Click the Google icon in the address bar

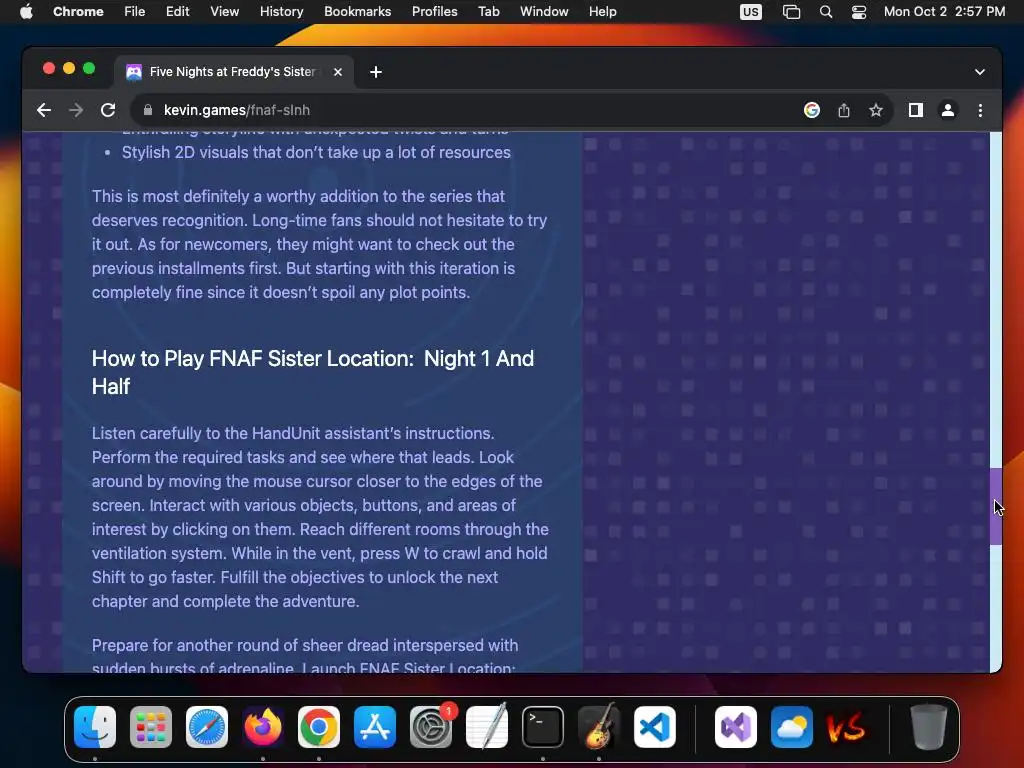coord(812,110)
